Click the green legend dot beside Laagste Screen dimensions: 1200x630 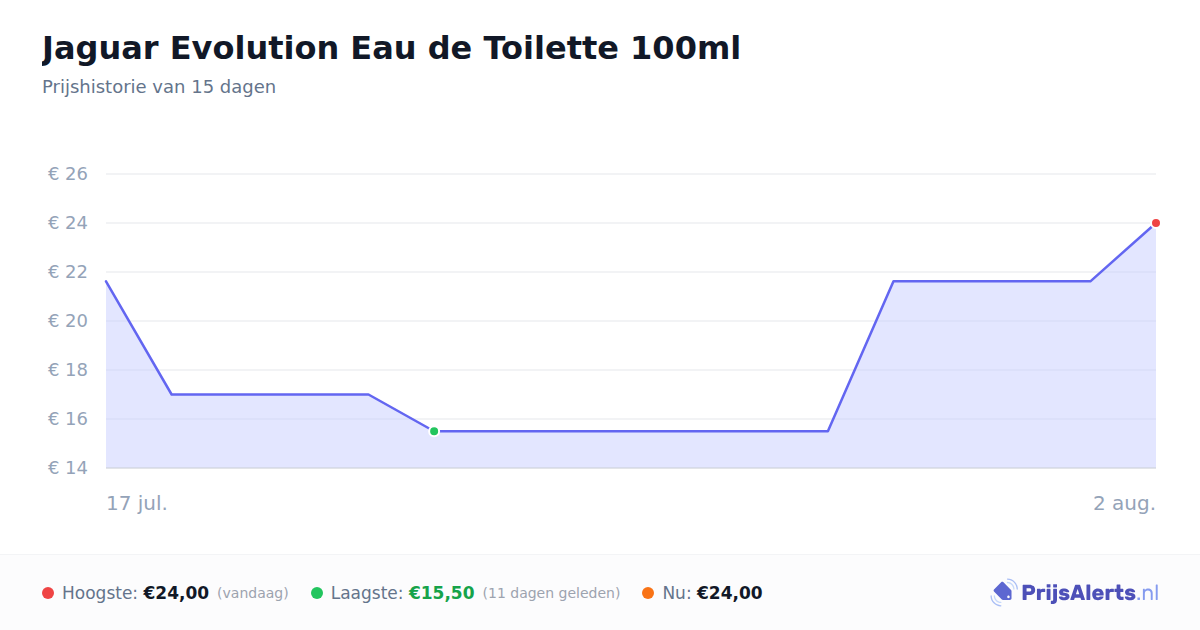pyautogui.click(x=317, y=593)
